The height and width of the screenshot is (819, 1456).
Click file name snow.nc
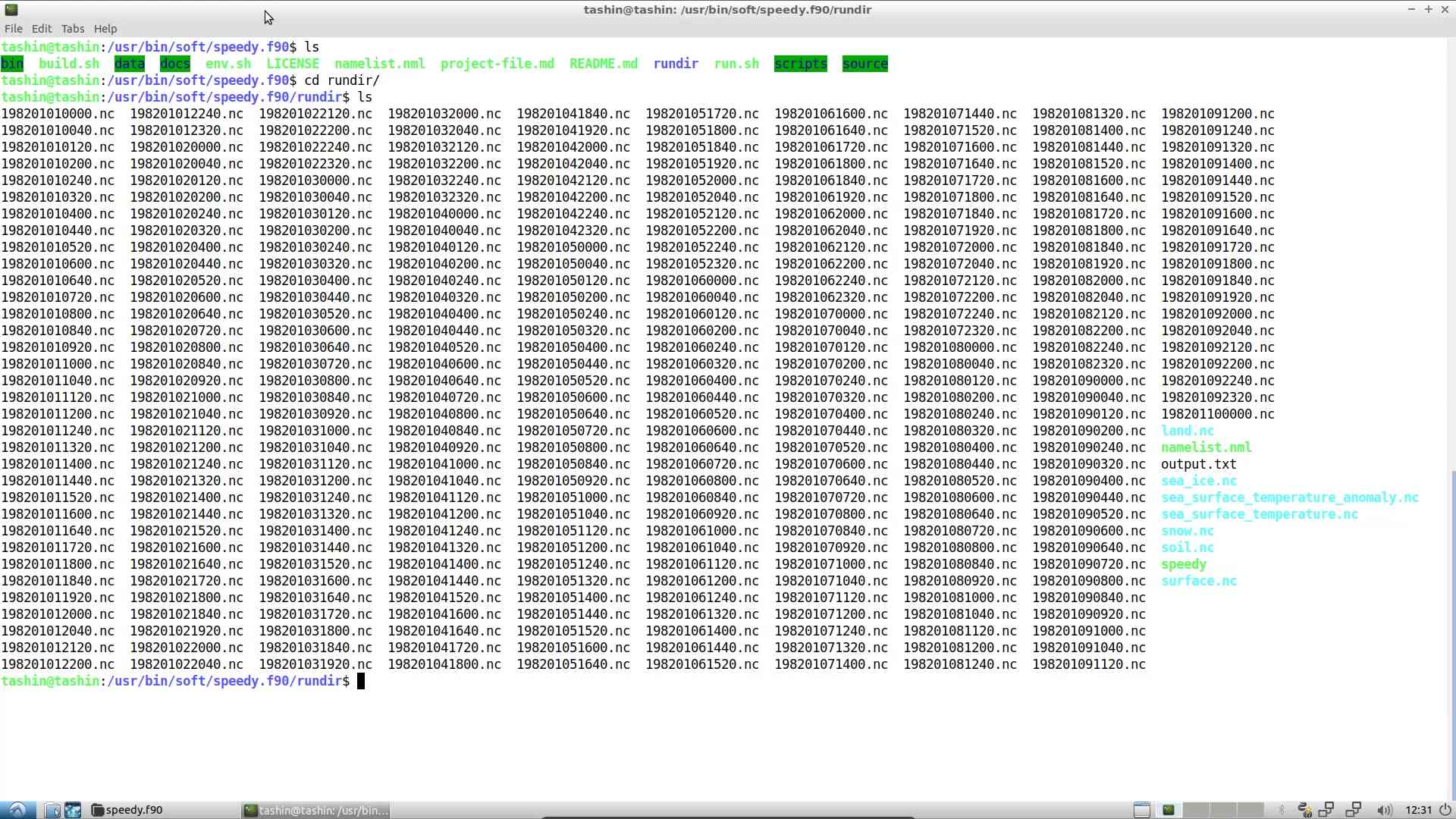coord(1187,531)
